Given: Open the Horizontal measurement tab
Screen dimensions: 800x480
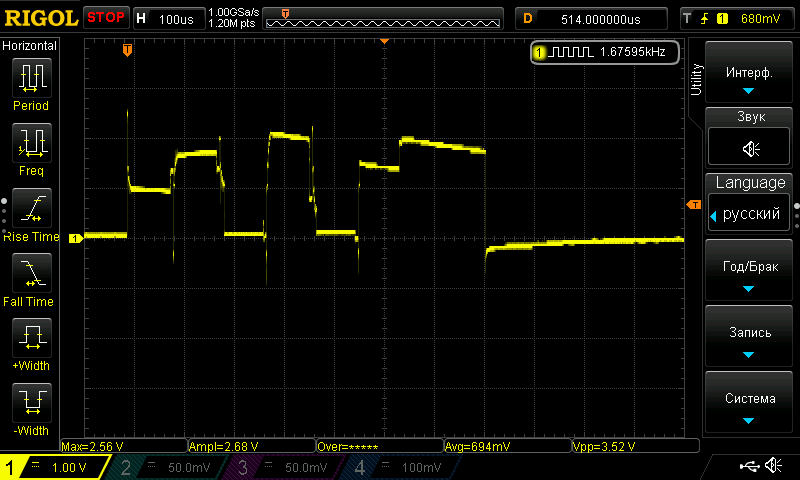Looking at the screenshot, I should (x=30, y=46).
